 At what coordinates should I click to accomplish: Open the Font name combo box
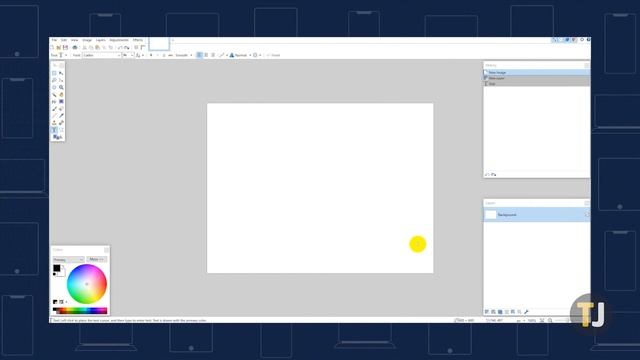[102, 55]
